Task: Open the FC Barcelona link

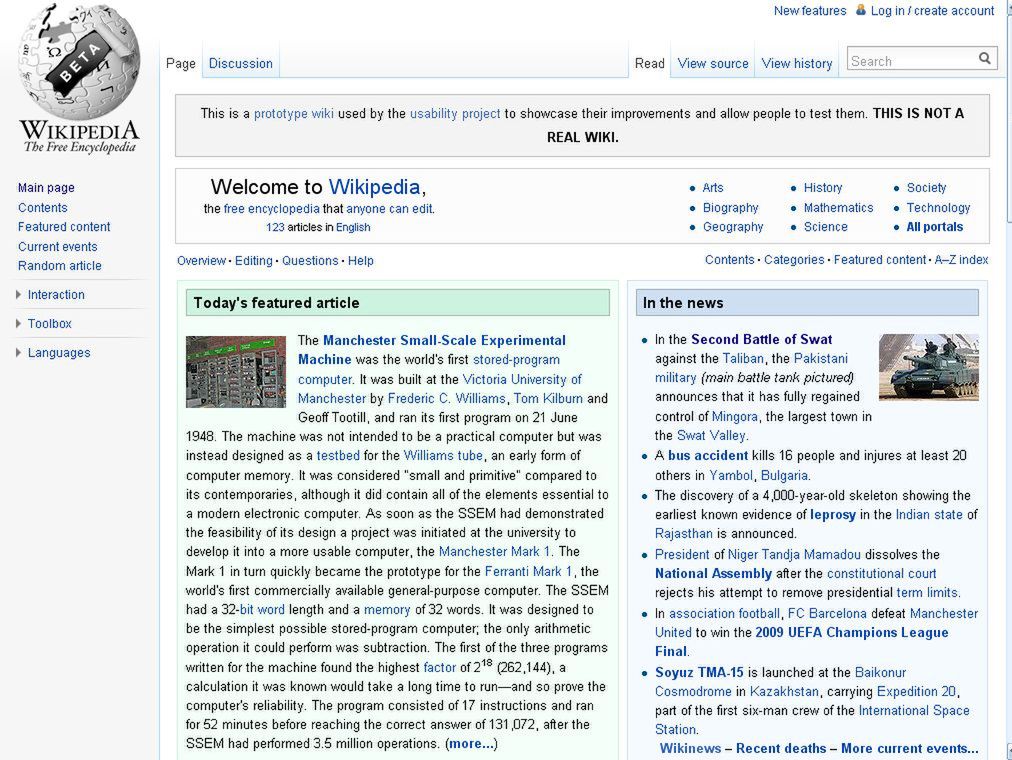Action: 827,614
